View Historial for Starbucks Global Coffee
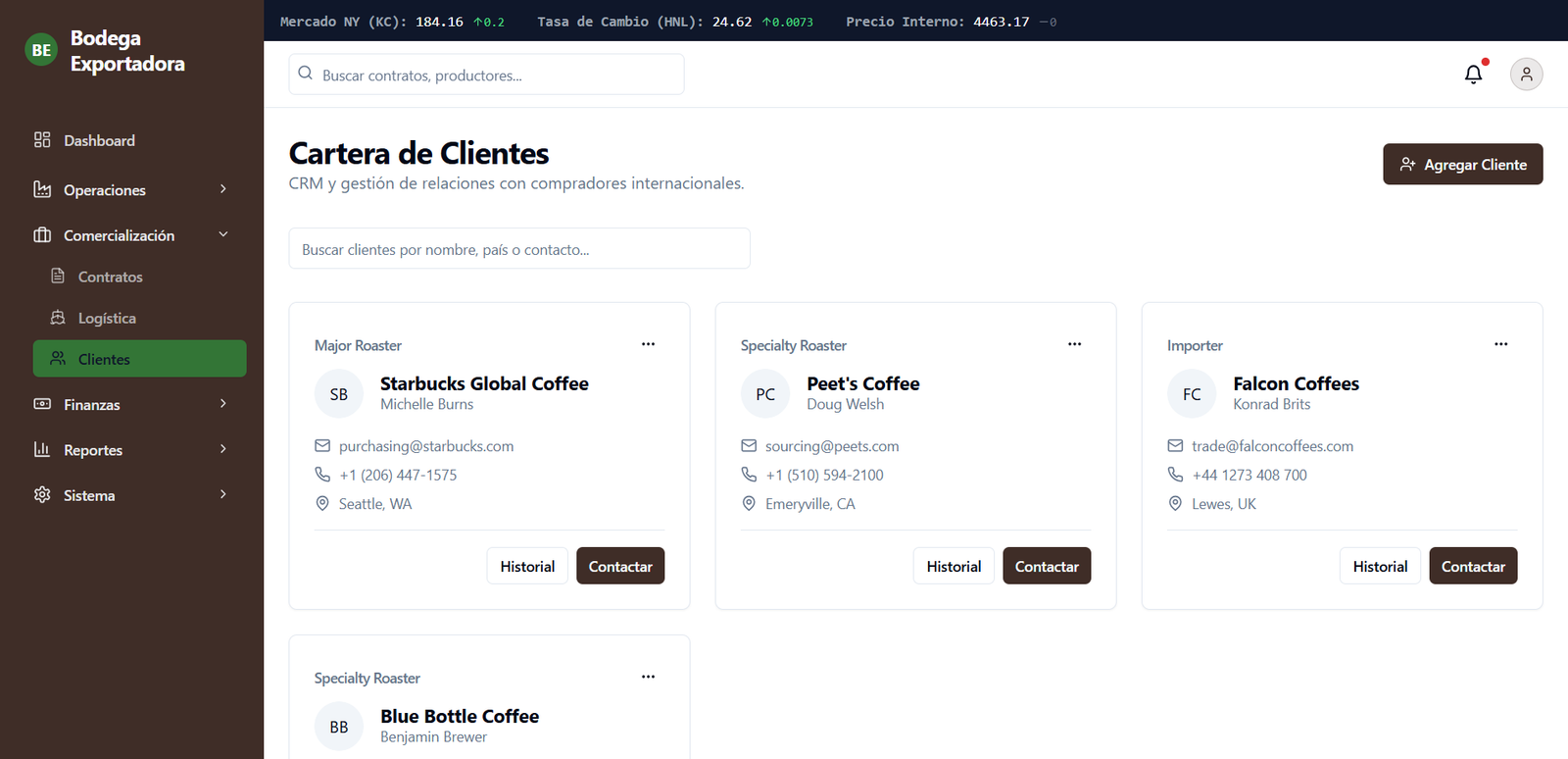Viewport: 1568px width, 759px height. point(527,566)
